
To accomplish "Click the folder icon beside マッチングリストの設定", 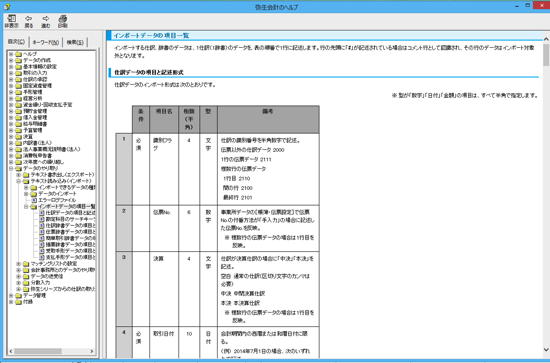I will click(26, 264).
